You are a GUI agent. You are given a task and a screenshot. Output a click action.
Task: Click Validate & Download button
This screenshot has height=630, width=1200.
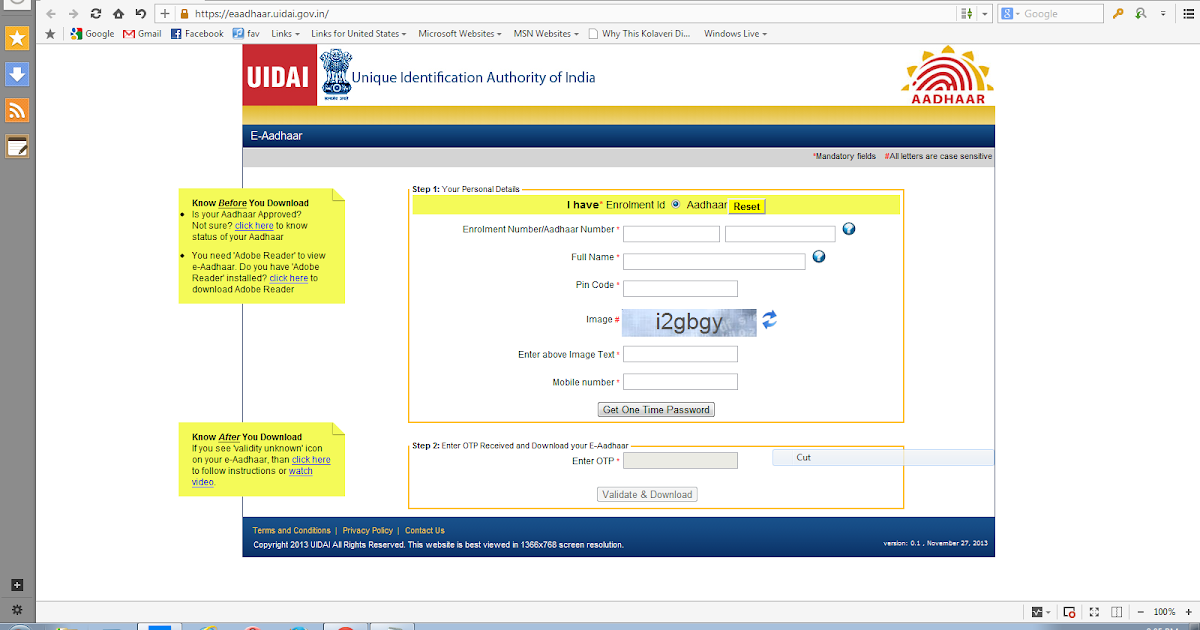[x=647, y=494]
